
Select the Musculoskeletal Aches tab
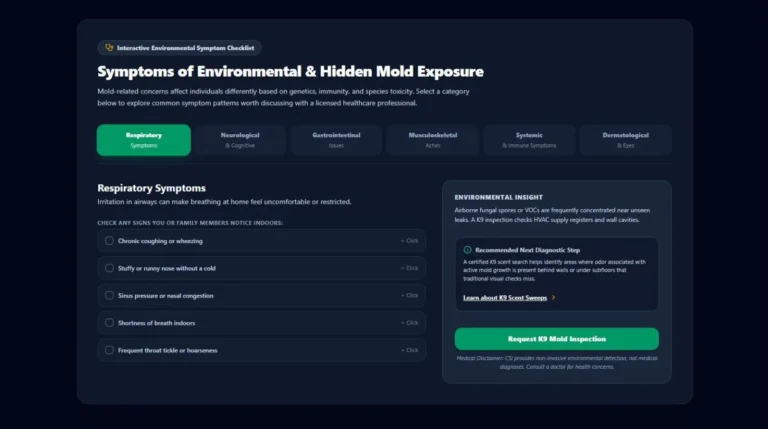tap(432, 140)
